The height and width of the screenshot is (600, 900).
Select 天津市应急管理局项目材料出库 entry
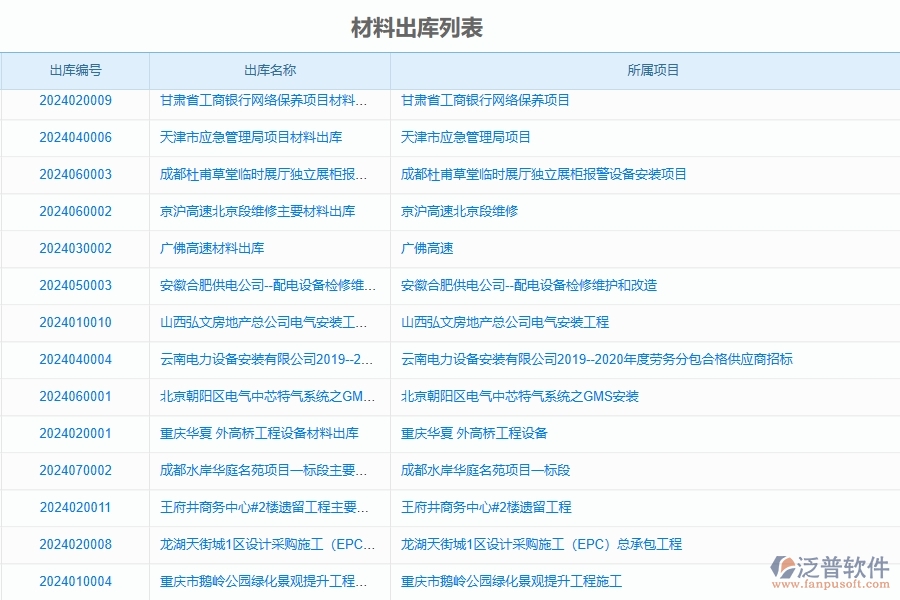pyautogui.click(x=249, y=137)
